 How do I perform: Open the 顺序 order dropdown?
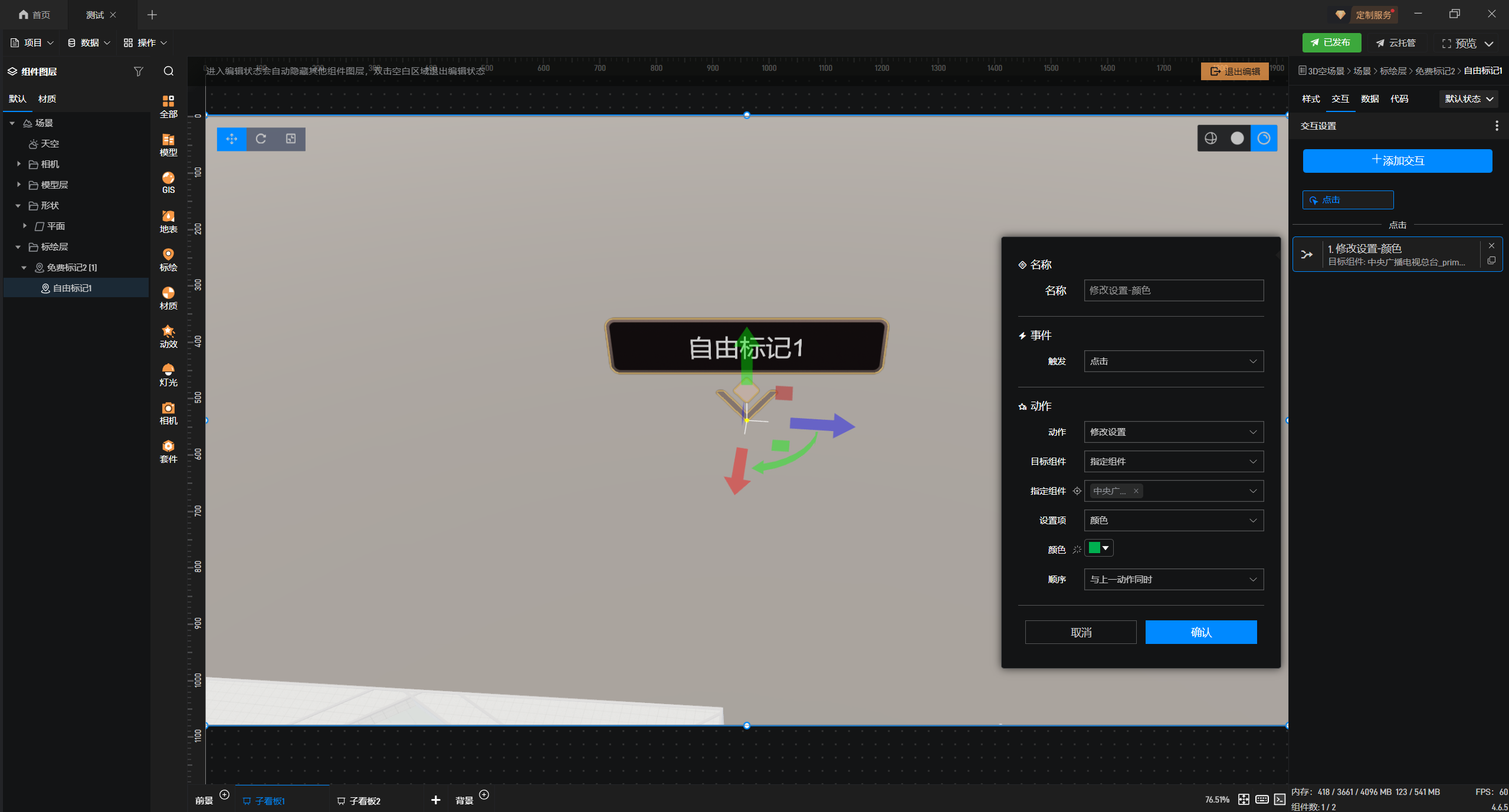coord(1173,579)
